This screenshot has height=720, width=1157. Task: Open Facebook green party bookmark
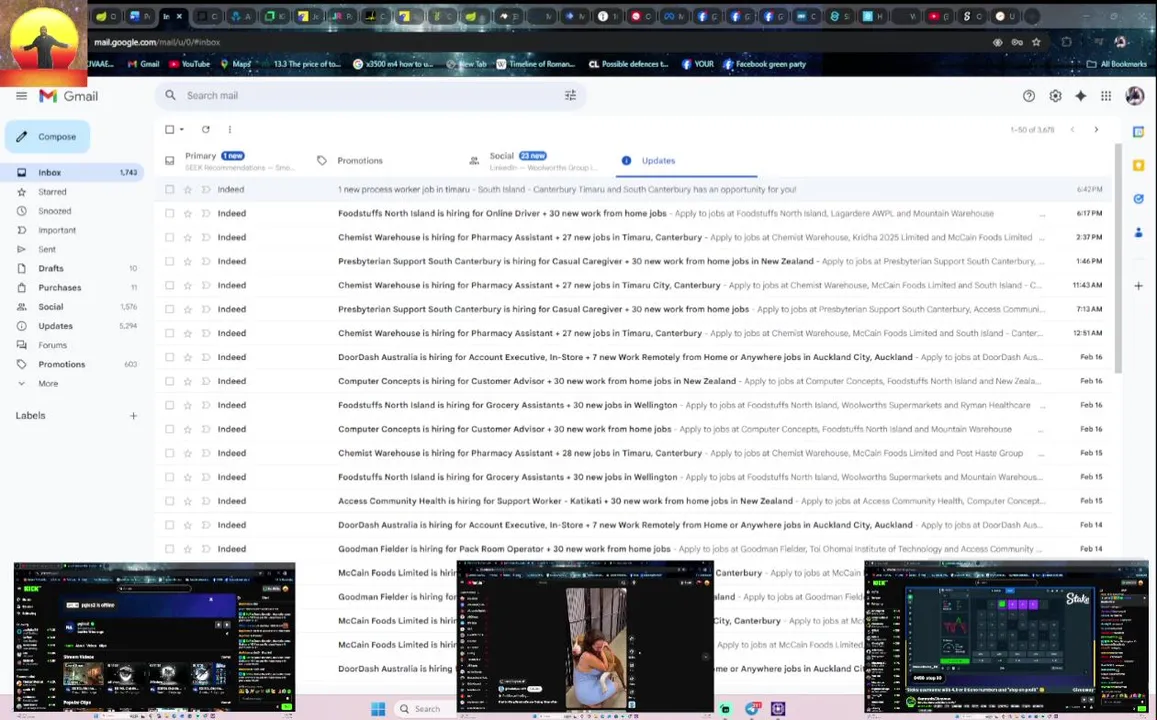pyautogui.click(x=764, y=64)
